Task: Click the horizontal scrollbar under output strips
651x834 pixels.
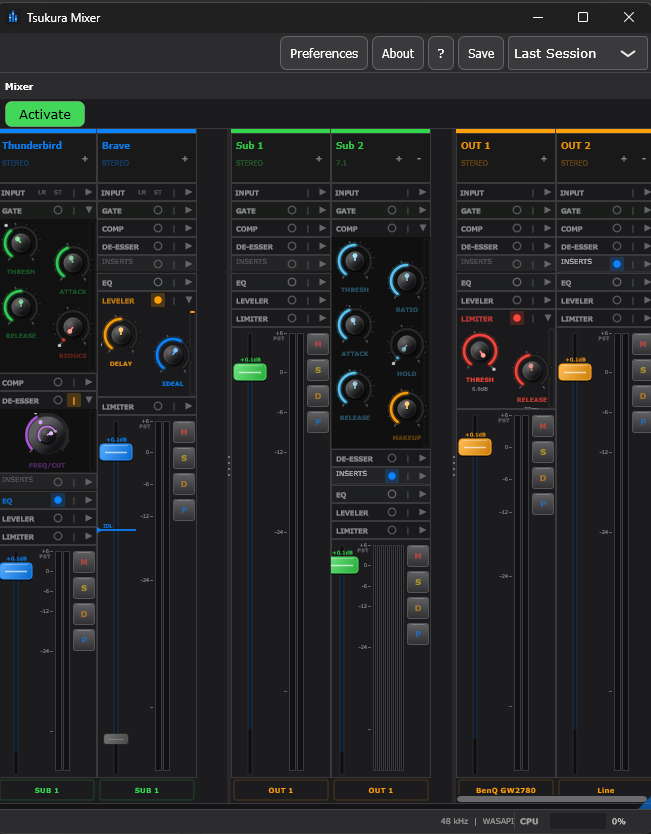Action: click(x=551, y=799)
